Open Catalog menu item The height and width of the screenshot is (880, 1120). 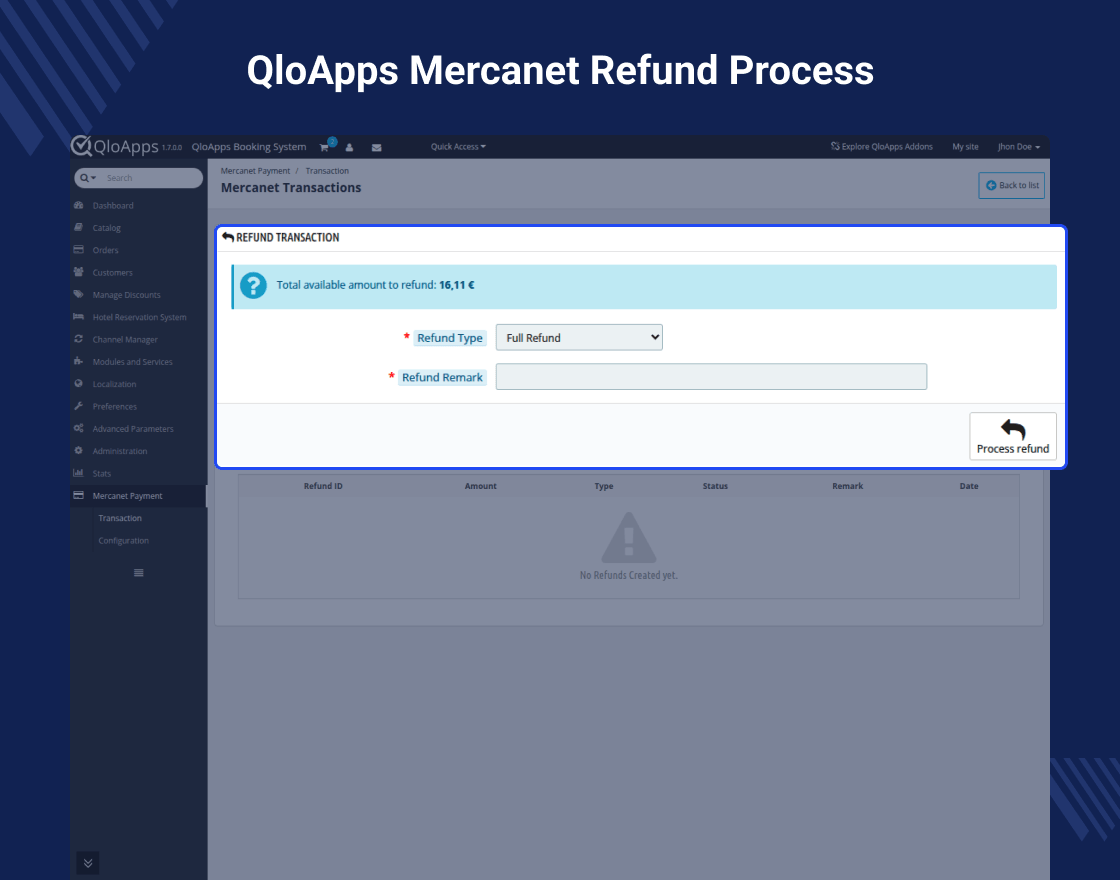(x=106, y=228)
